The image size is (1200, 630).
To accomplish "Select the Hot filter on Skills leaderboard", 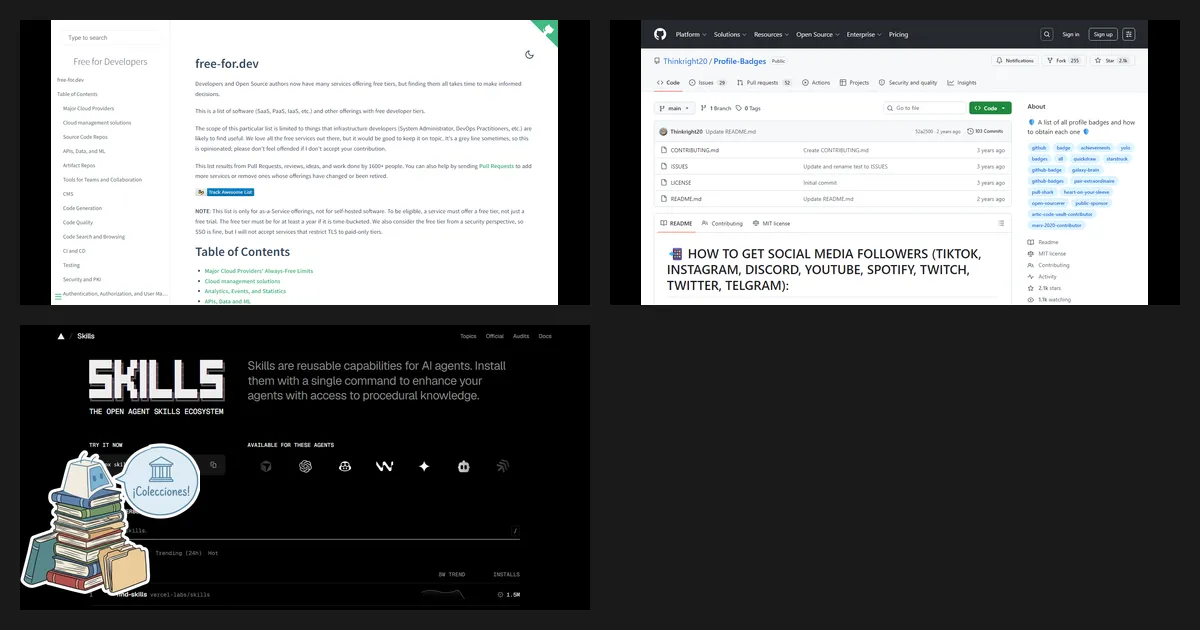I will point(213,553).
